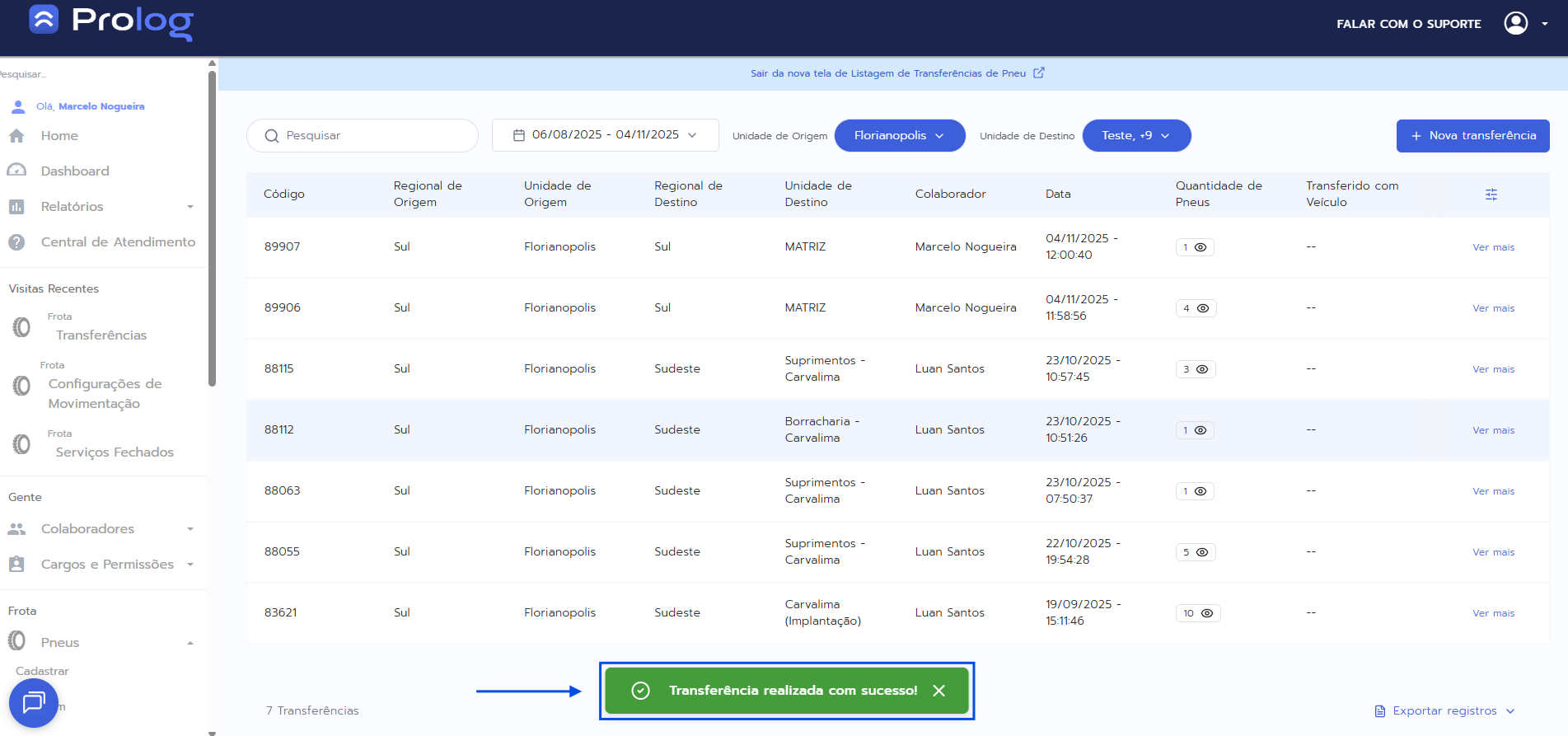Open the chat support bubble
1568x736 pixels.
coord(34,703)
